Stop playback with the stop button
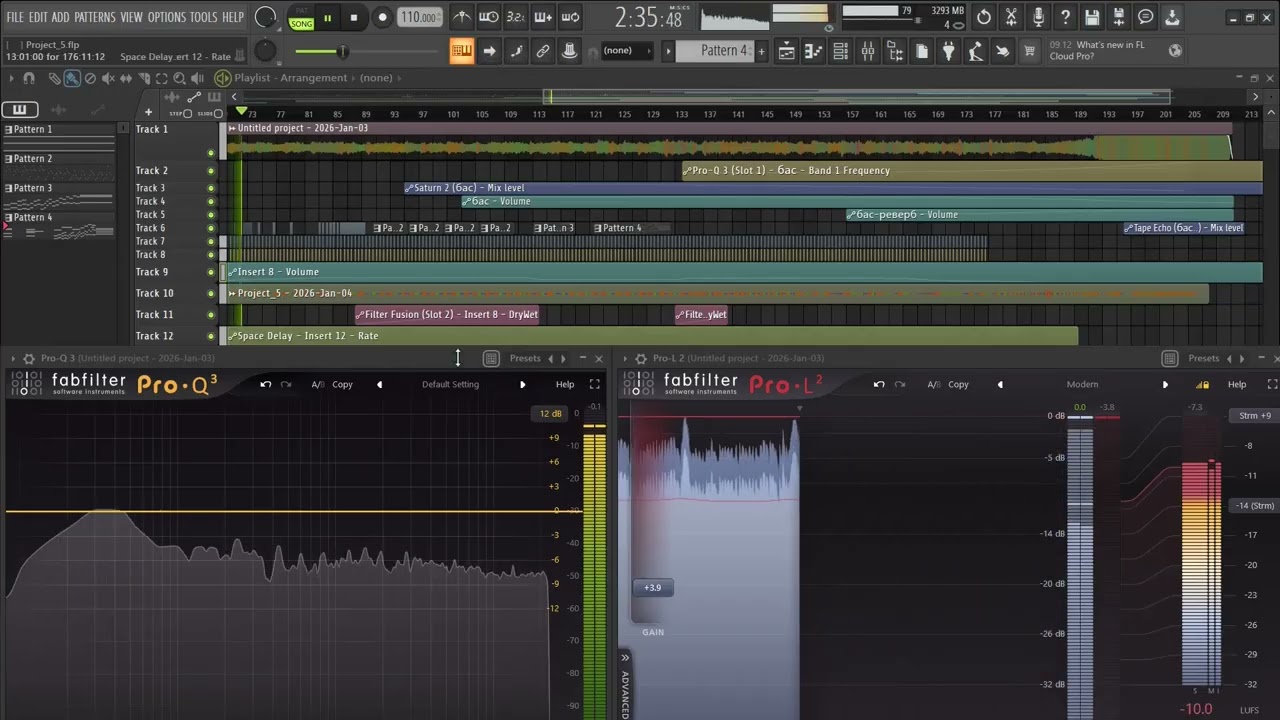 point(353,17)
